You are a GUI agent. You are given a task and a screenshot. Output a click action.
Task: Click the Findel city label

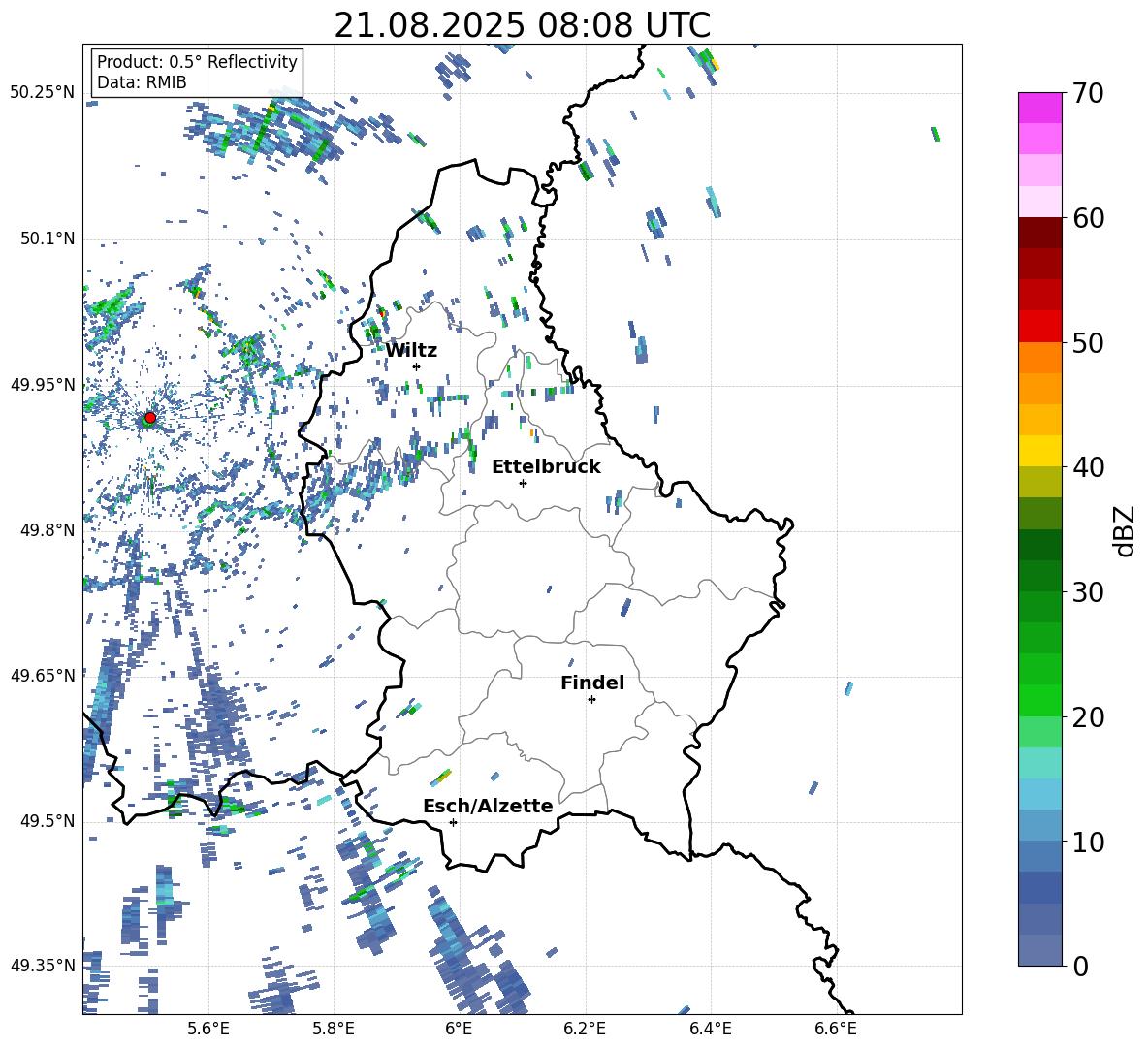tap(592, 683)
